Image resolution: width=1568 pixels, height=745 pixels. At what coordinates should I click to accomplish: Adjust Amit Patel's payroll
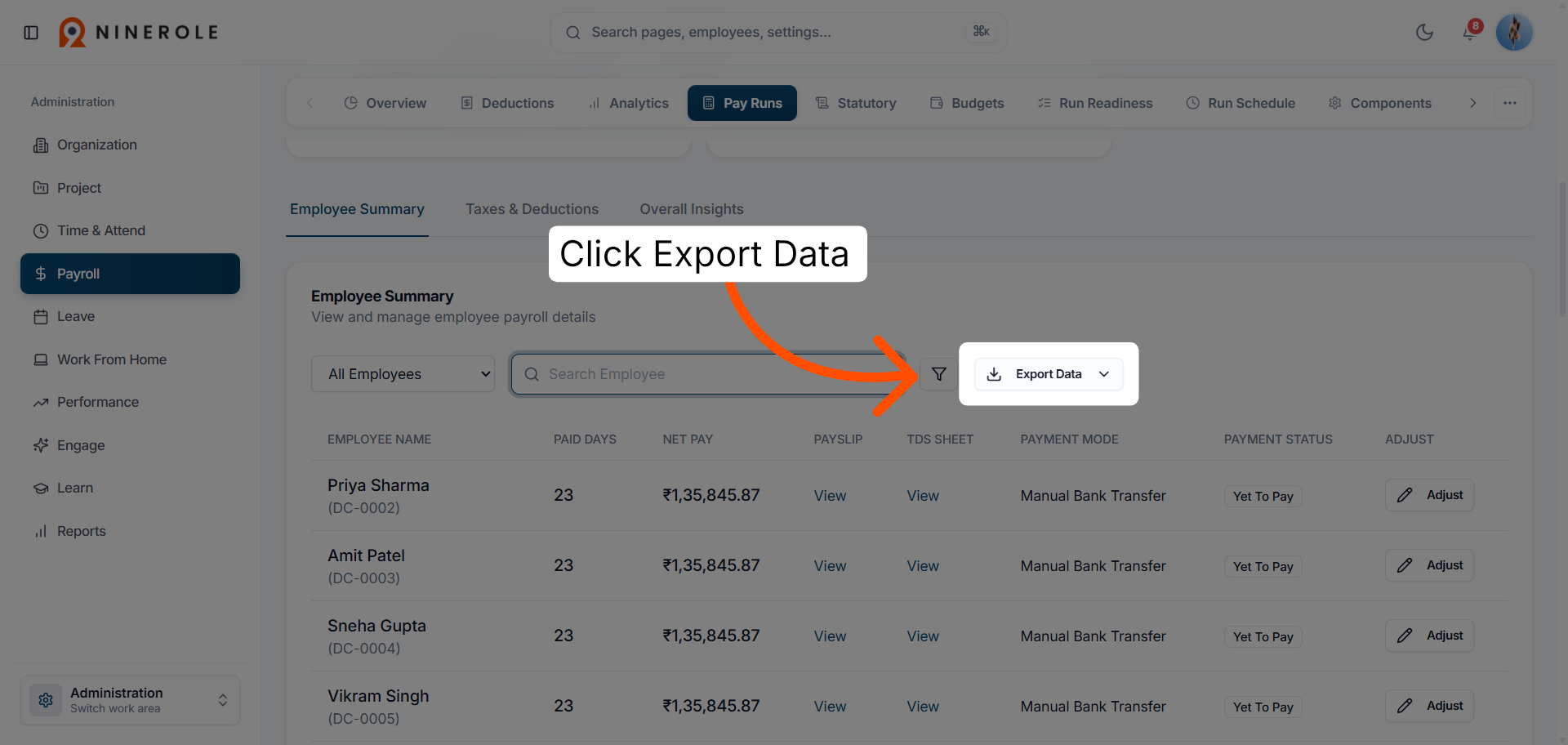pyautogui.click(x=1429, y=565)
